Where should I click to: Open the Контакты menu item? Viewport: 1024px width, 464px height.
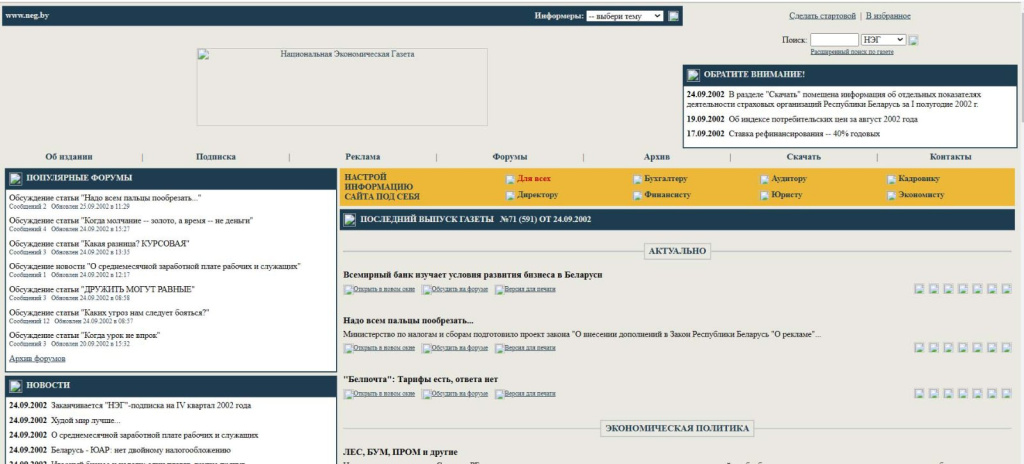(951, 157)
